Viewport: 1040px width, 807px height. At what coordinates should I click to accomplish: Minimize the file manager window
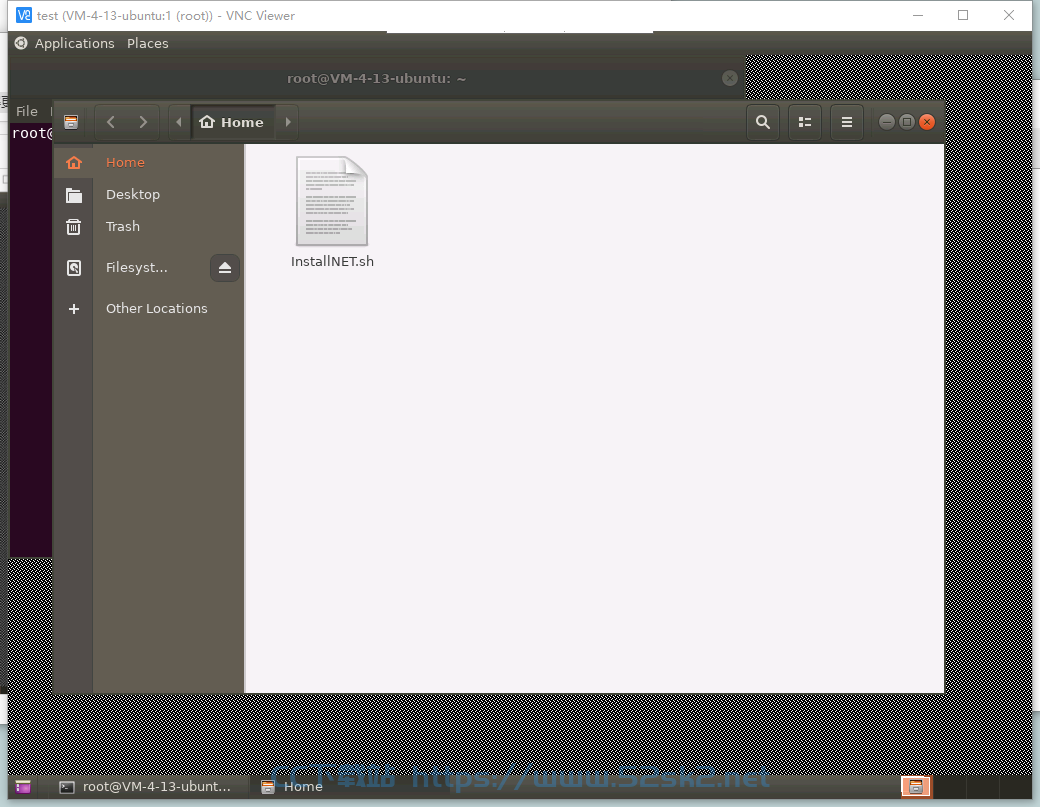tap(886, 122)
